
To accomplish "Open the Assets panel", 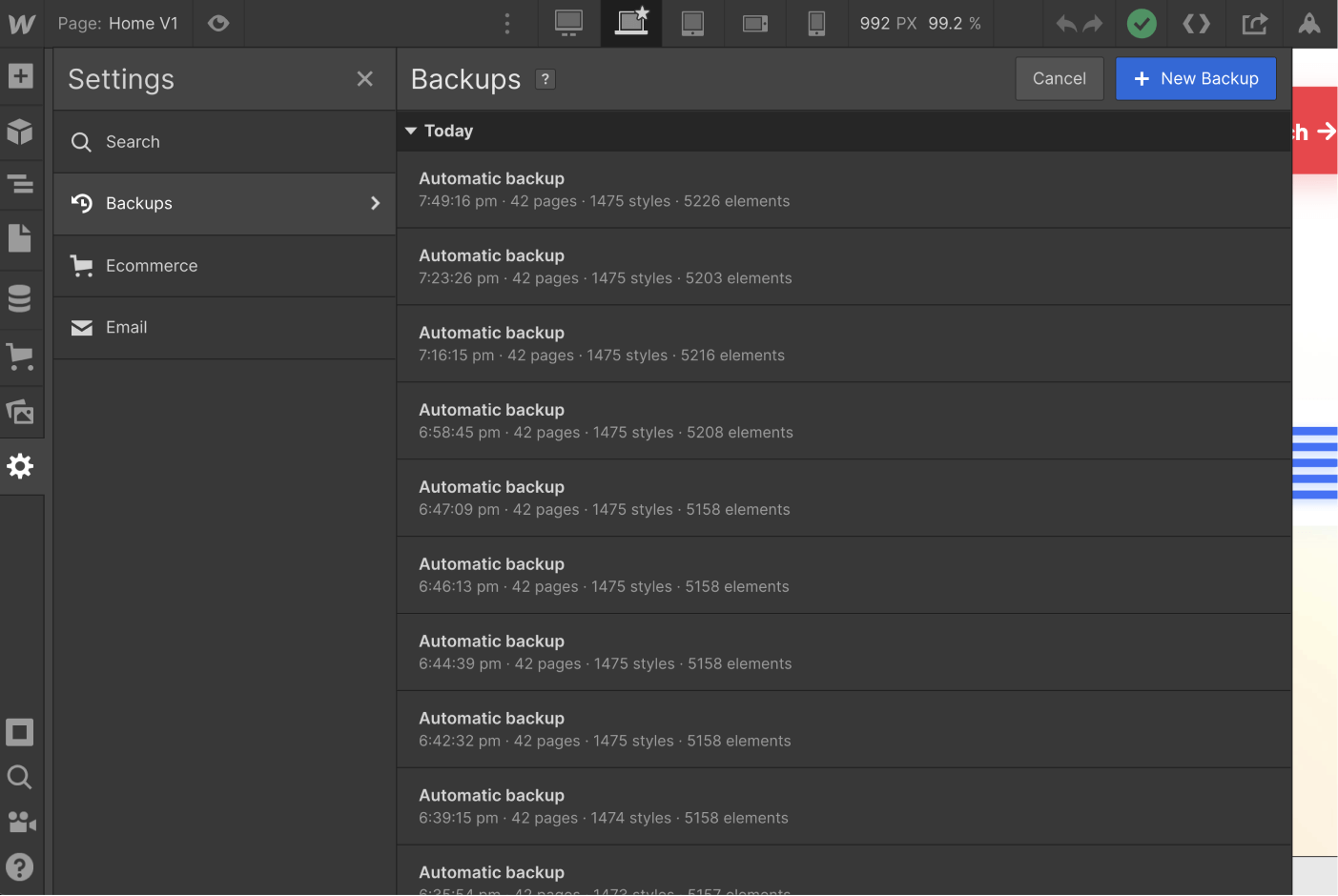I will pos(21,412).
